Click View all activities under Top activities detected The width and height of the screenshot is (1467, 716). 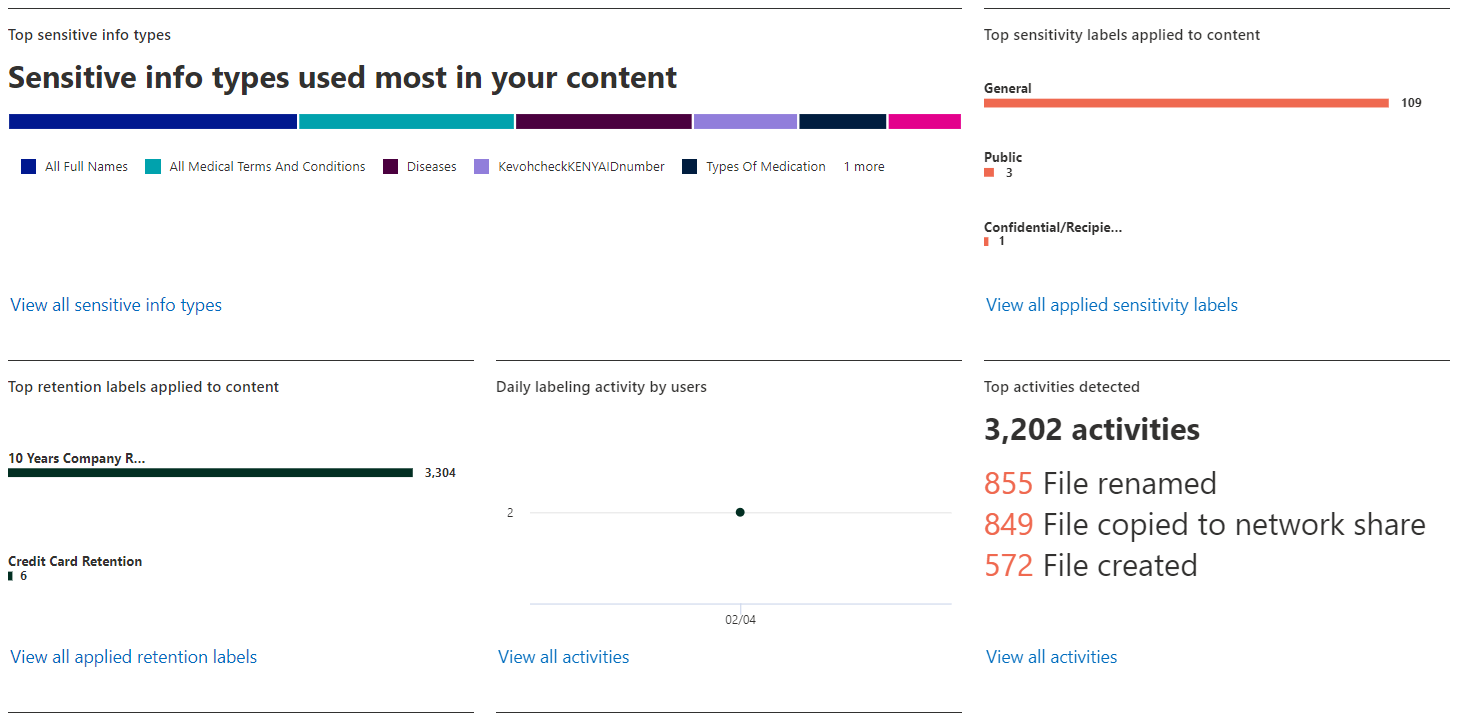coord(1051,657)
